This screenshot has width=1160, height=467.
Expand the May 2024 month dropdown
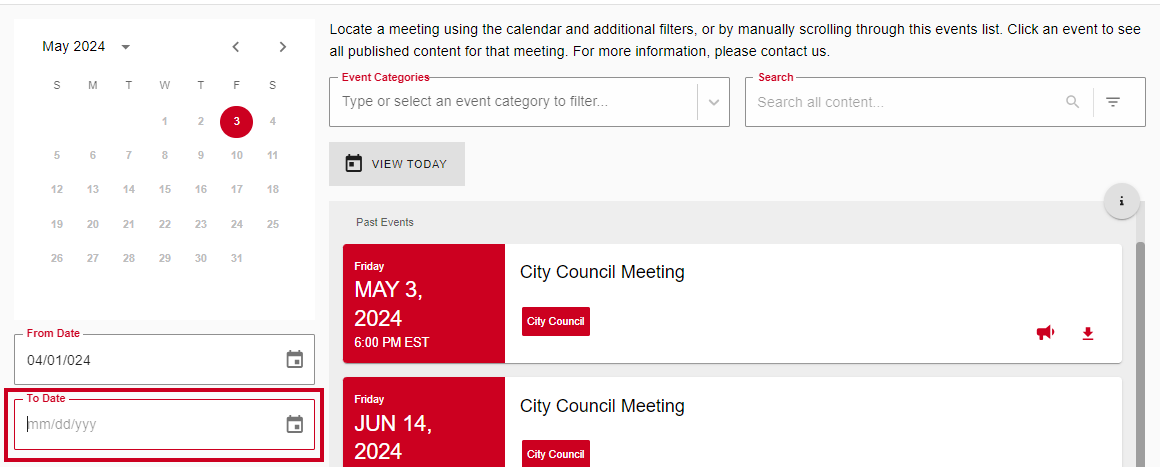[126, 47]
